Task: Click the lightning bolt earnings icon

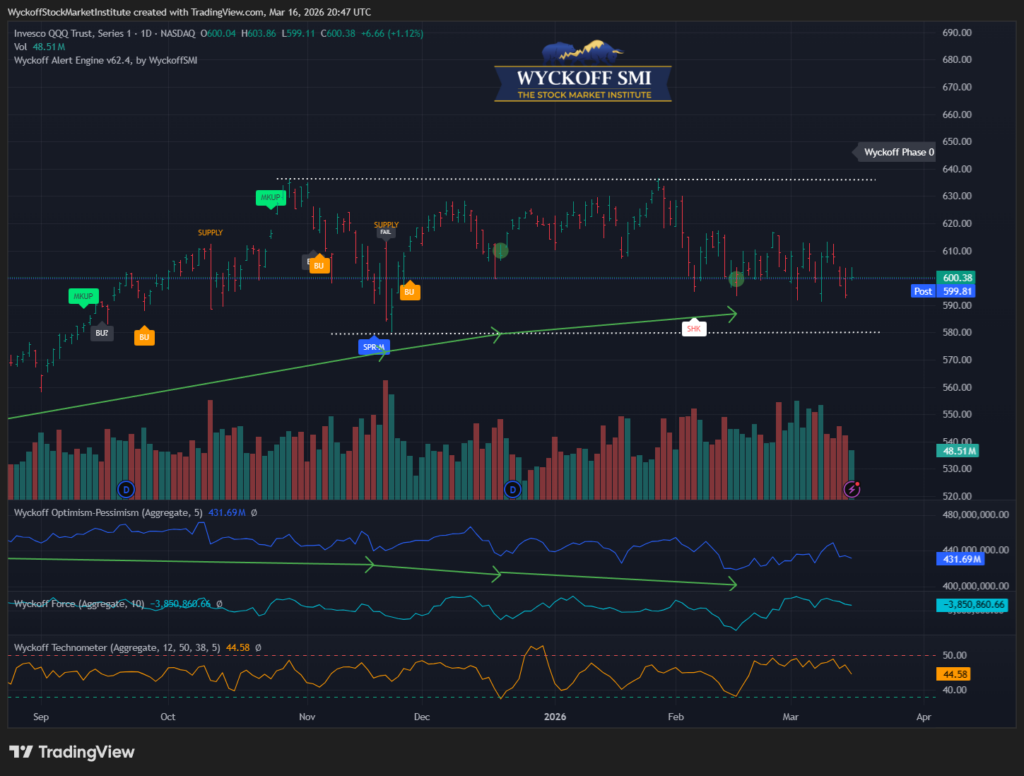Action: [852, 489]
